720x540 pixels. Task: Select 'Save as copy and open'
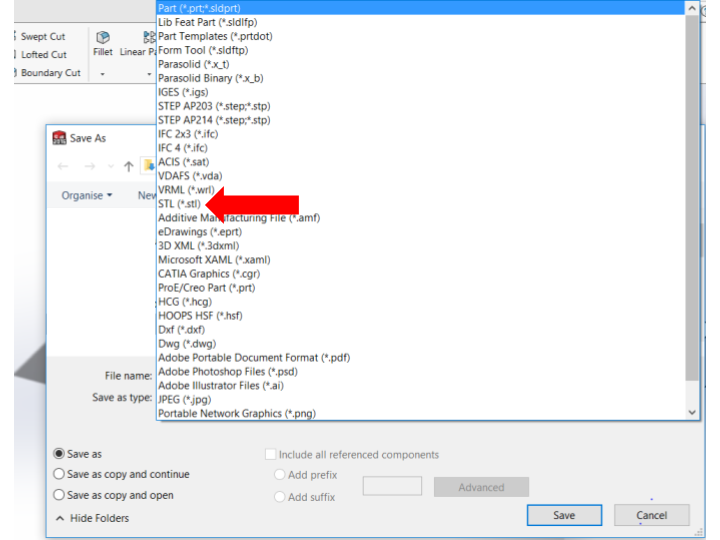59,495
